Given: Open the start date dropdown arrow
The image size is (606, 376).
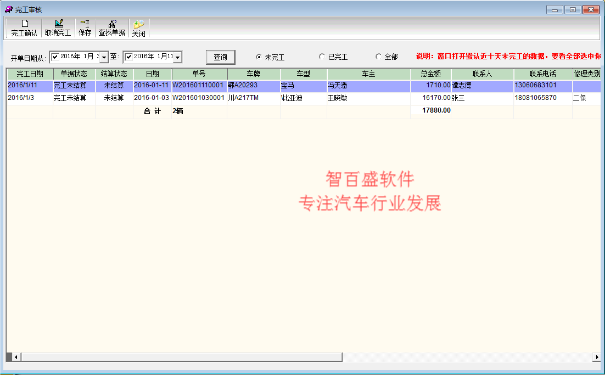Looking at the screenshot, I should tap(104, 58).
